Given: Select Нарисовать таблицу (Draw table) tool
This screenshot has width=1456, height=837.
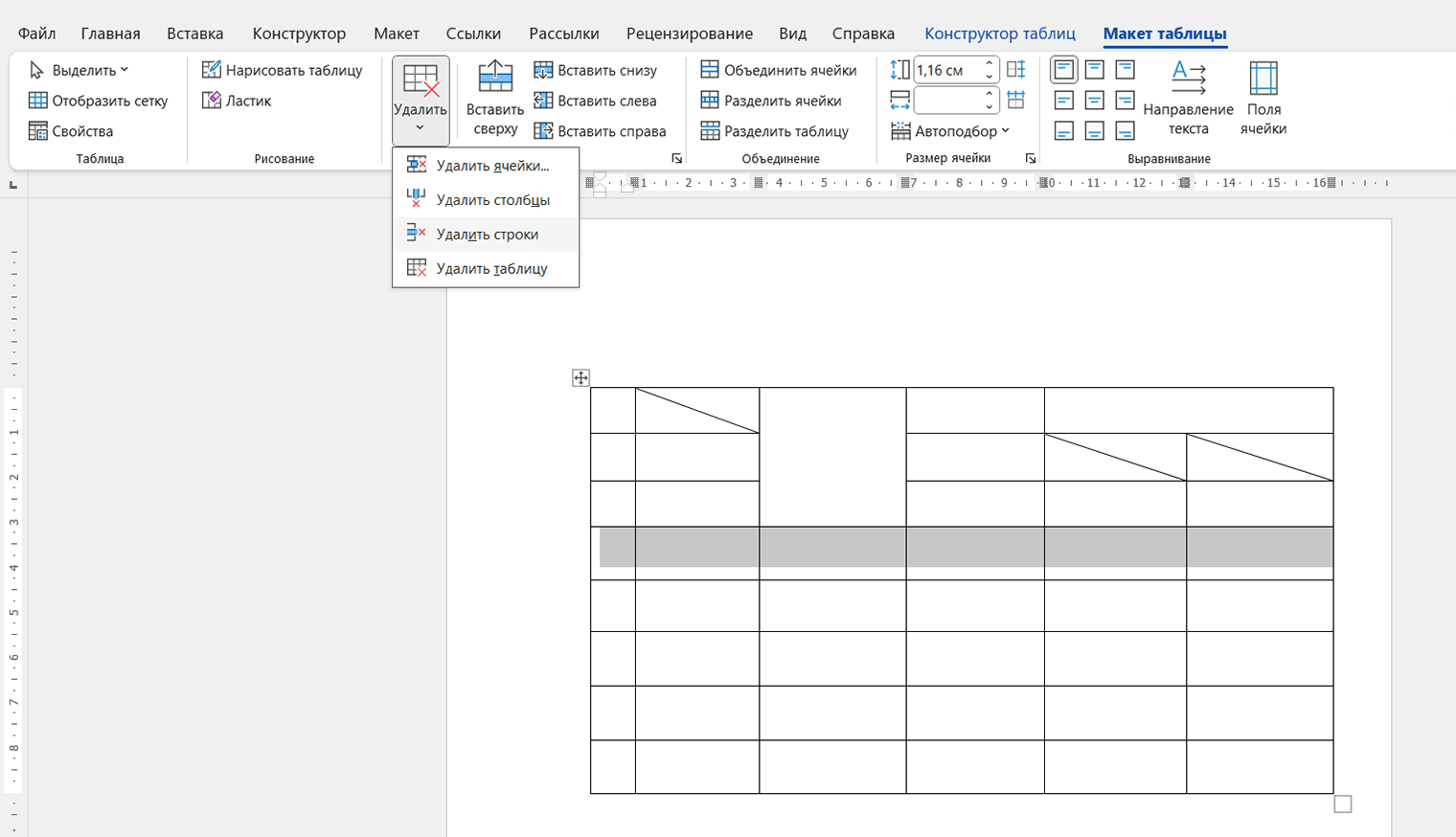Looking at the screenshot, I should point(283,70).
